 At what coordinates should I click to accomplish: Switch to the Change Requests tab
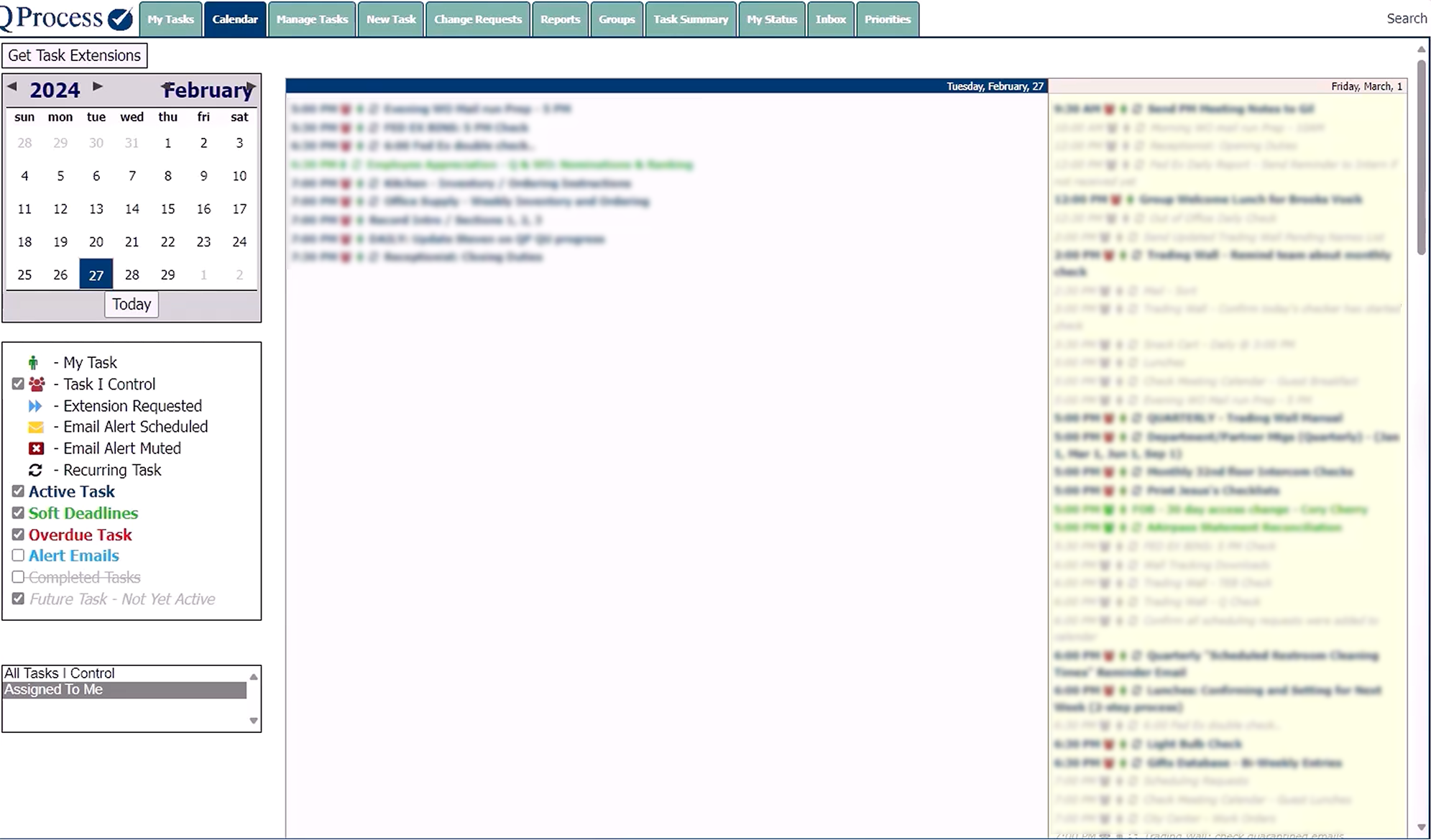pyautogui.click(x=478, y=19)
